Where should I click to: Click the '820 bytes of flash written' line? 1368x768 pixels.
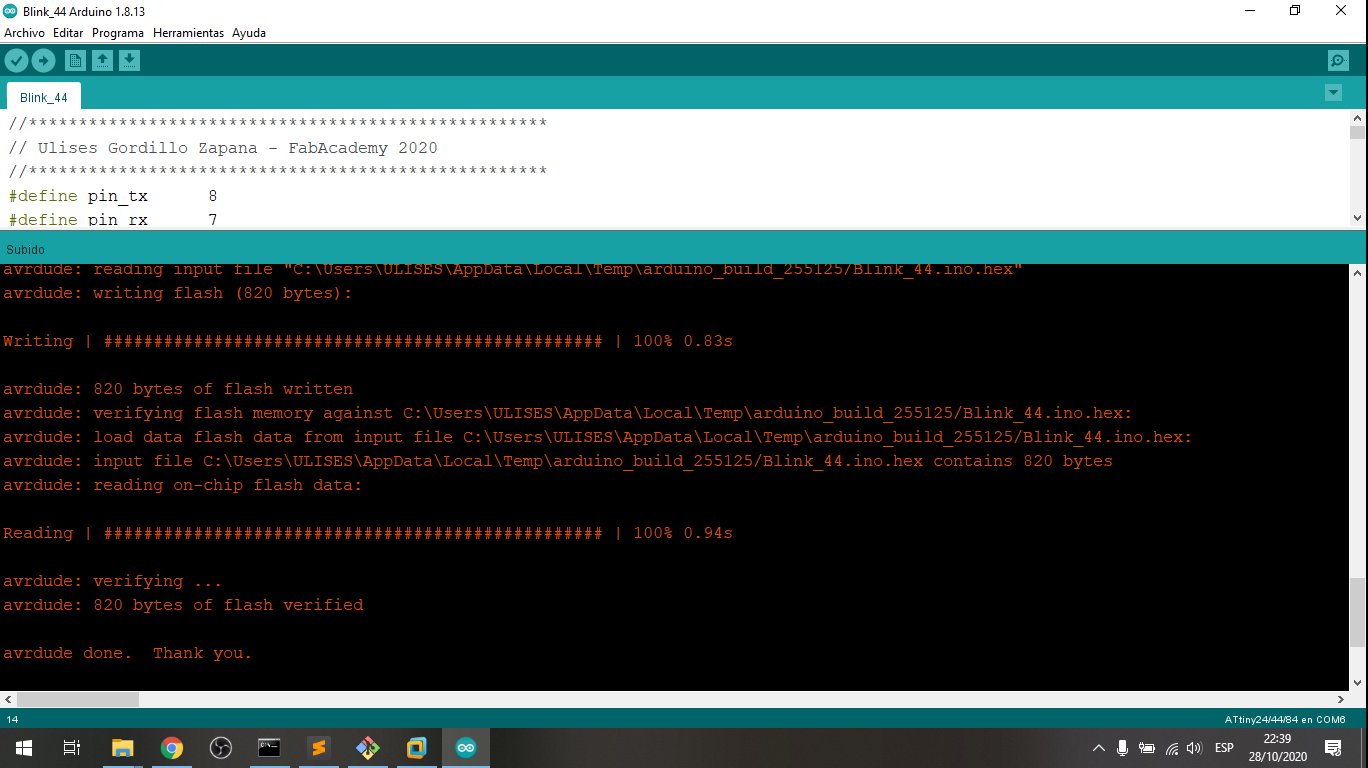tap(178, 389)
